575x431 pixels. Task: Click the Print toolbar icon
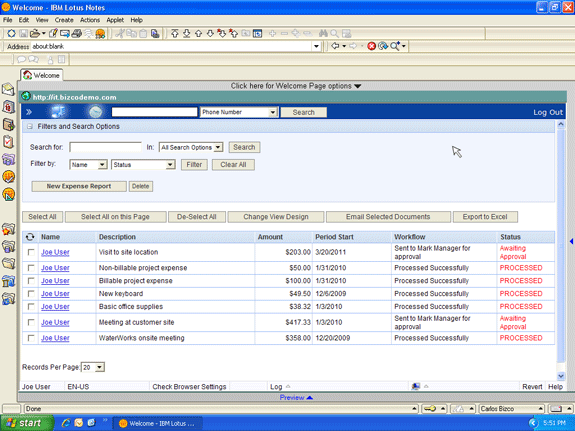77,34
